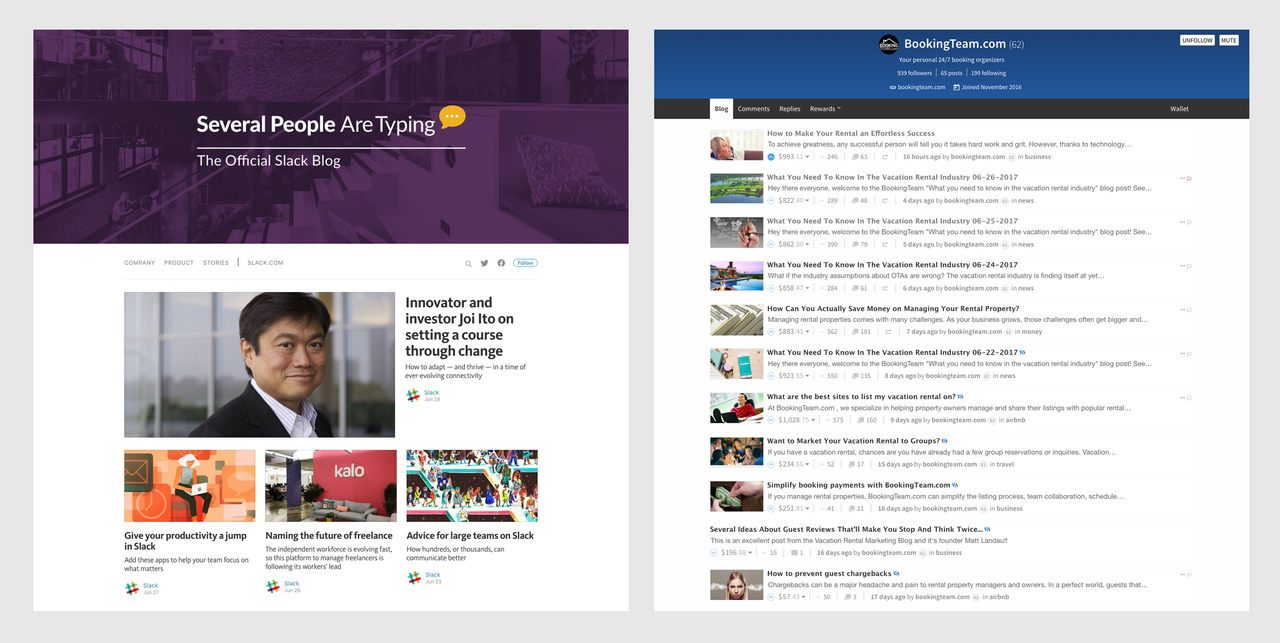Click the Follow button on Slack blog

(x=525, y=263)
